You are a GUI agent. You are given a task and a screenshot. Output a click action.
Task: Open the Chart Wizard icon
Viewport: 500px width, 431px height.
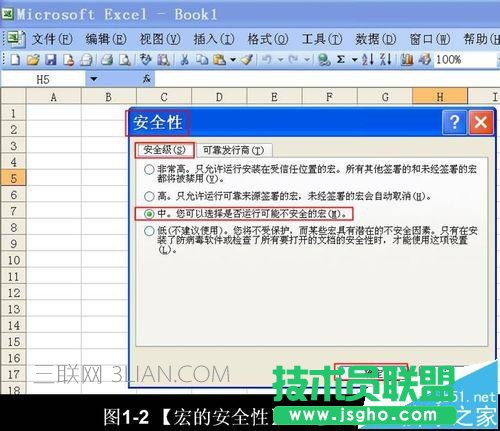[x=407, y=60]
